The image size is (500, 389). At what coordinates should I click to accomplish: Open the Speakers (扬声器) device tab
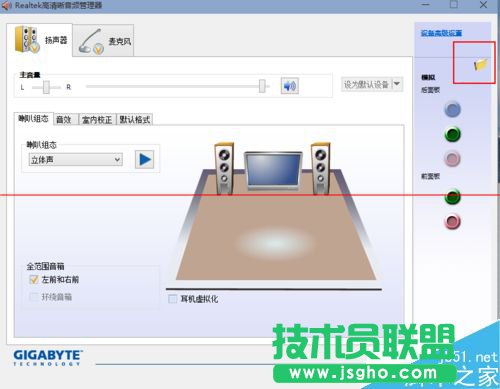point(39,40)
